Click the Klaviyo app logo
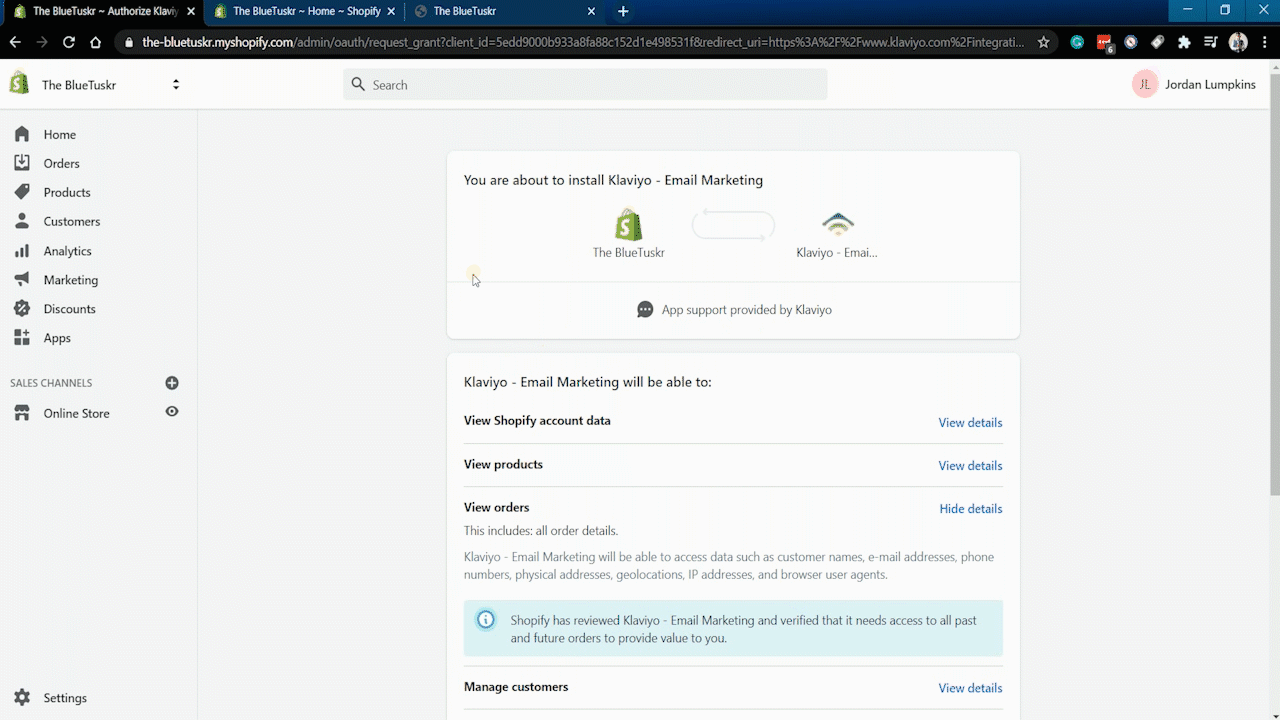Image resolution: width=1280 pixels, height=720 pixels. click(837, 224)
